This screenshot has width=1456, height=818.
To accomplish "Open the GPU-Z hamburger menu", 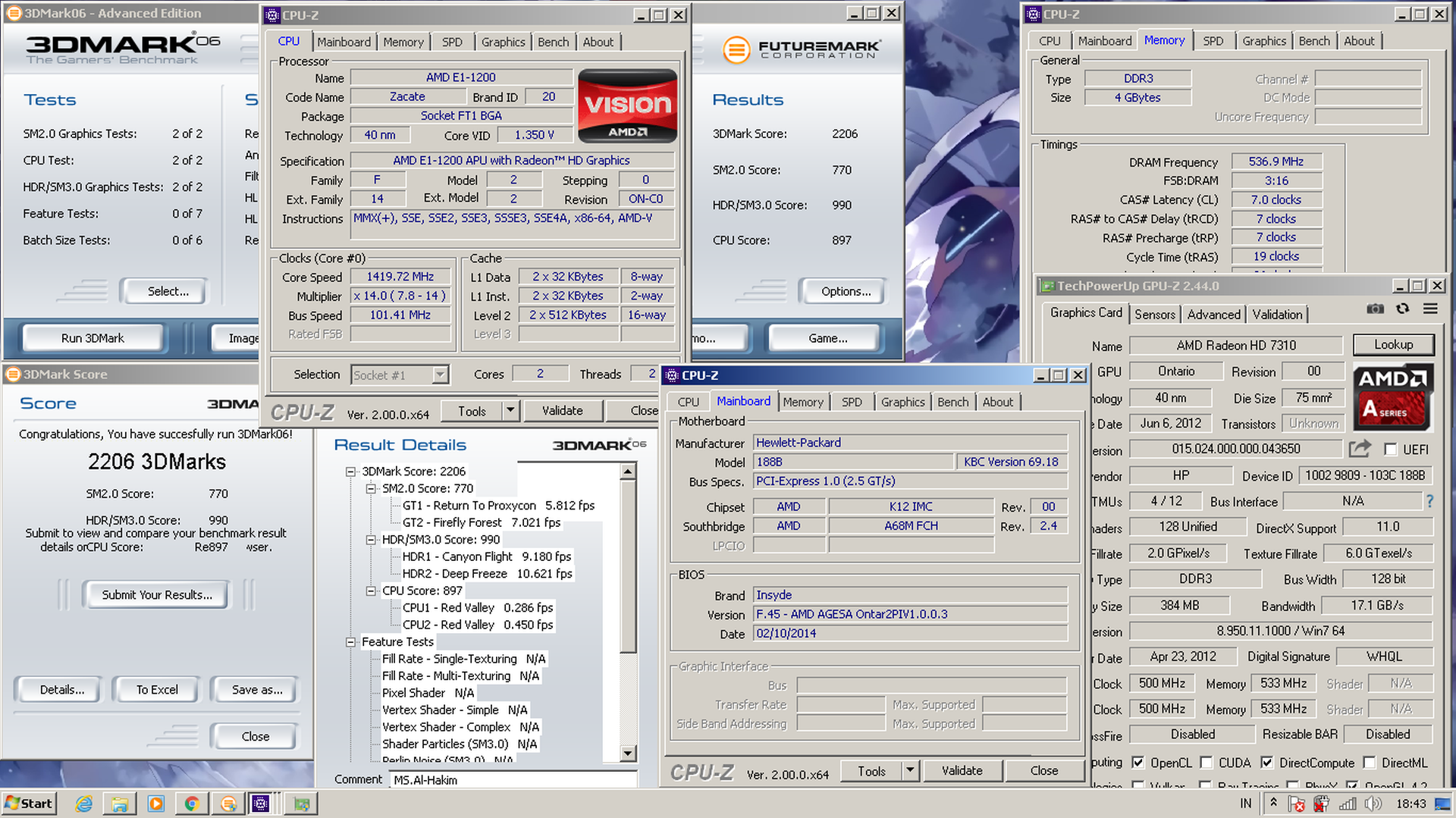I will pos(1430,309).
